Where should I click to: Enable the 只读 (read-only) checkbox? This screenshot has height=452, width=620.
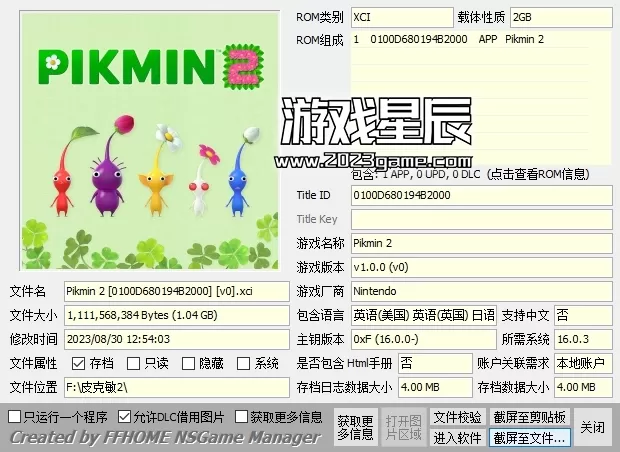134,363
